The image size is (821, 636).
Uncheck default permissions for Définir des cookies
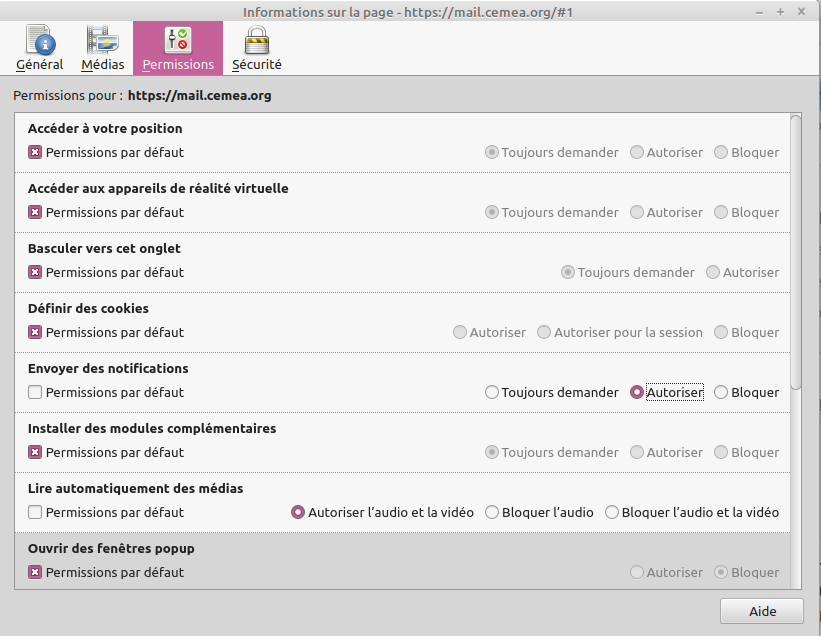(35, 333)
